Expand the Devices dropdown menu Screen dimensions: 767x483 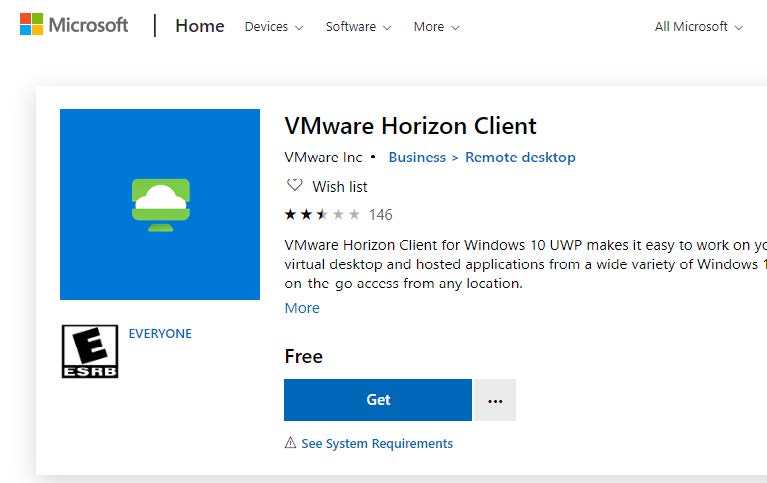[274, 26]
